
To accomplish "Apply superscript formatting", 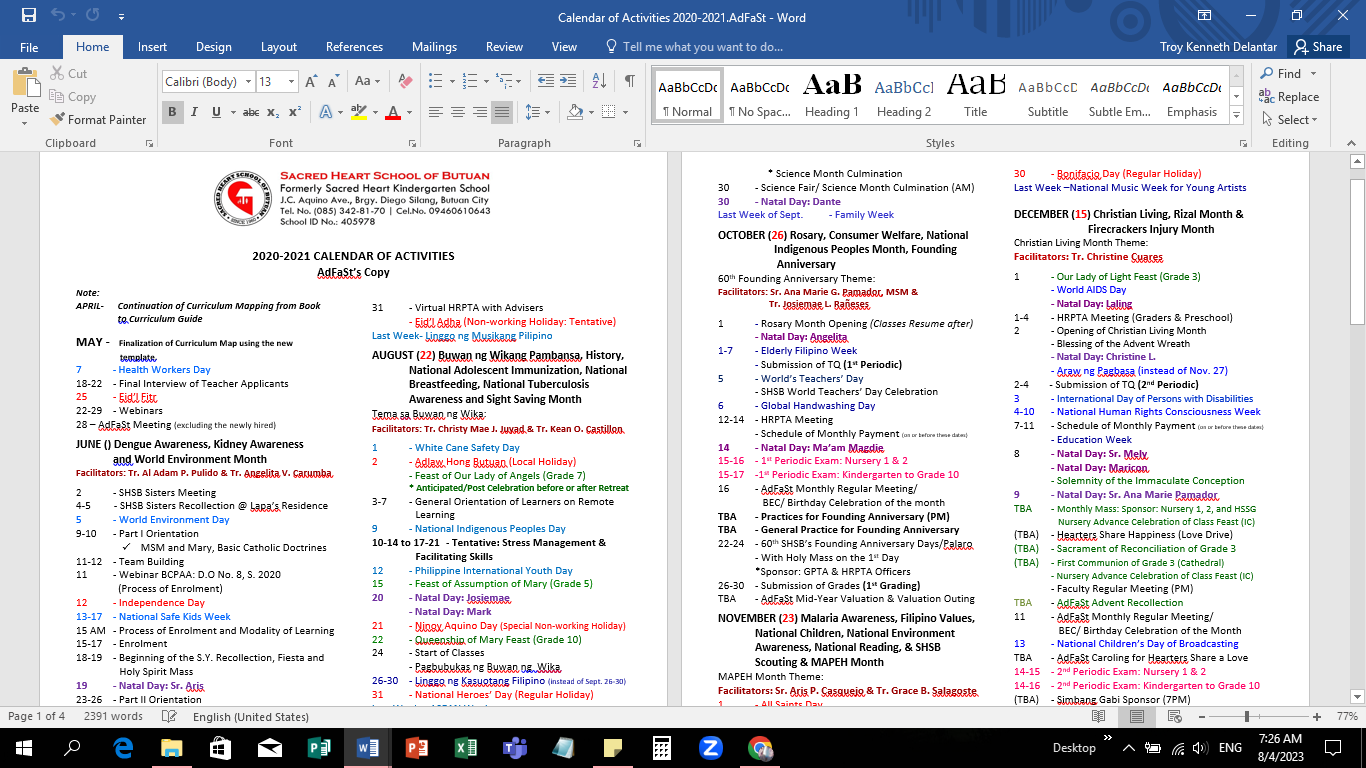I will (x=295, y=112).
